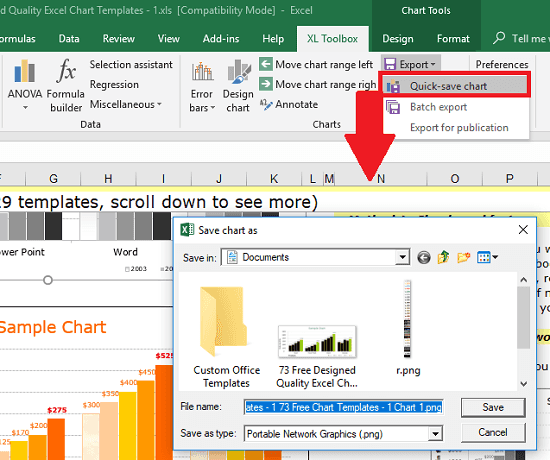Choose Export for publication entry
The width and height of the screenshot is (550, 460).
click(459, 127)
